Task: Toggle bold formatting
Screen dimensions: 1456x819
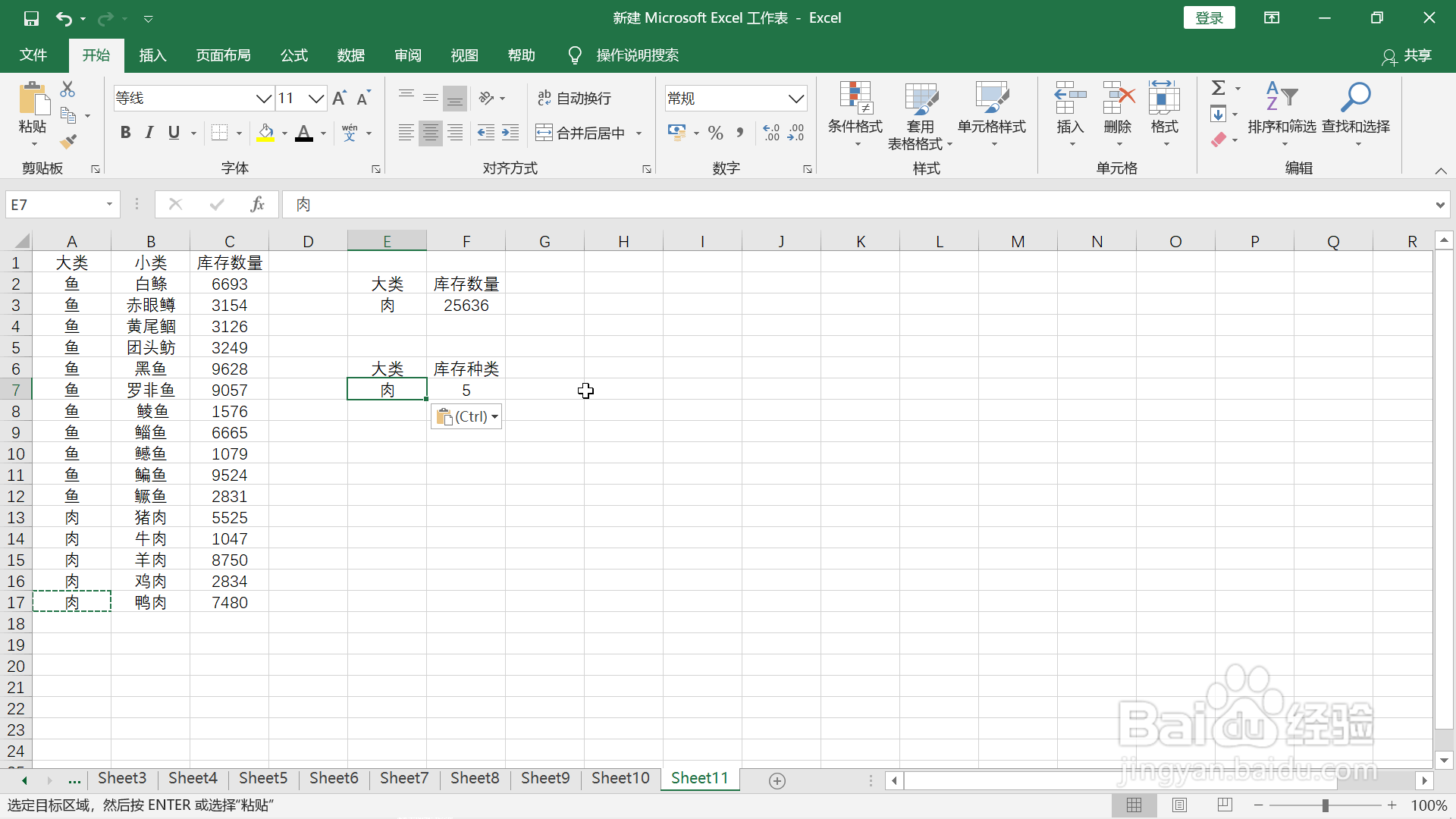Action: pos(125,133)
